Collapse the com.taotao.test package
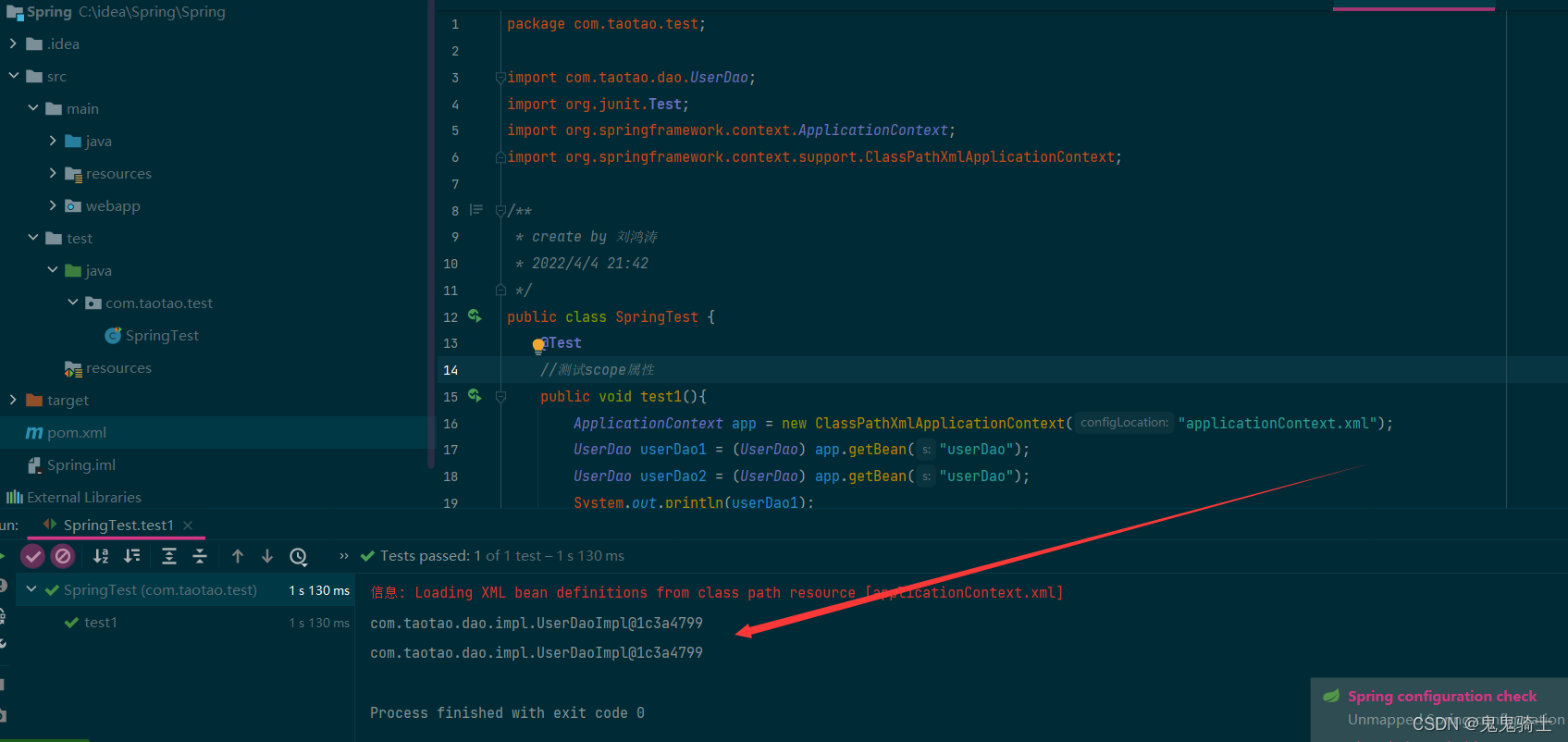 click(73, 303)
